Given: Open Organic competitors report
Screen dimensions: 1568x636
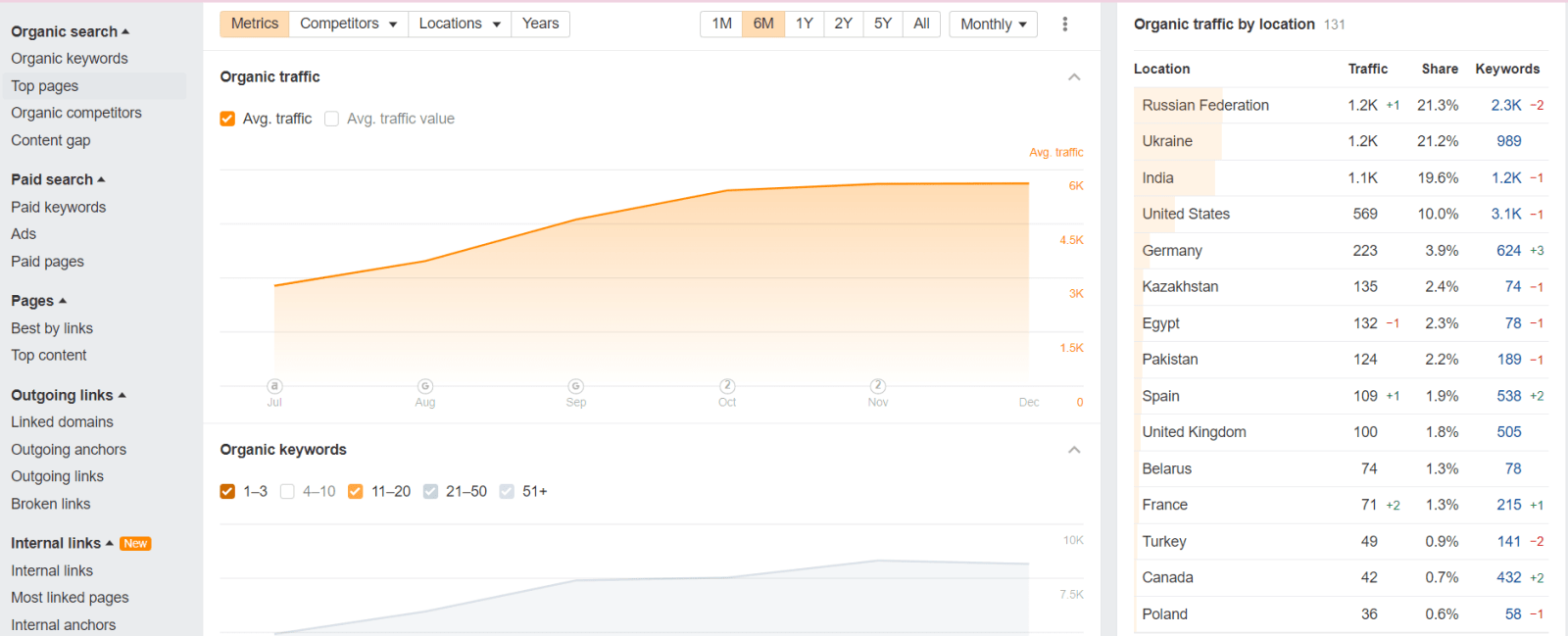Looking at the screenshot, I should pyautogui.click(x=76, y=113).
